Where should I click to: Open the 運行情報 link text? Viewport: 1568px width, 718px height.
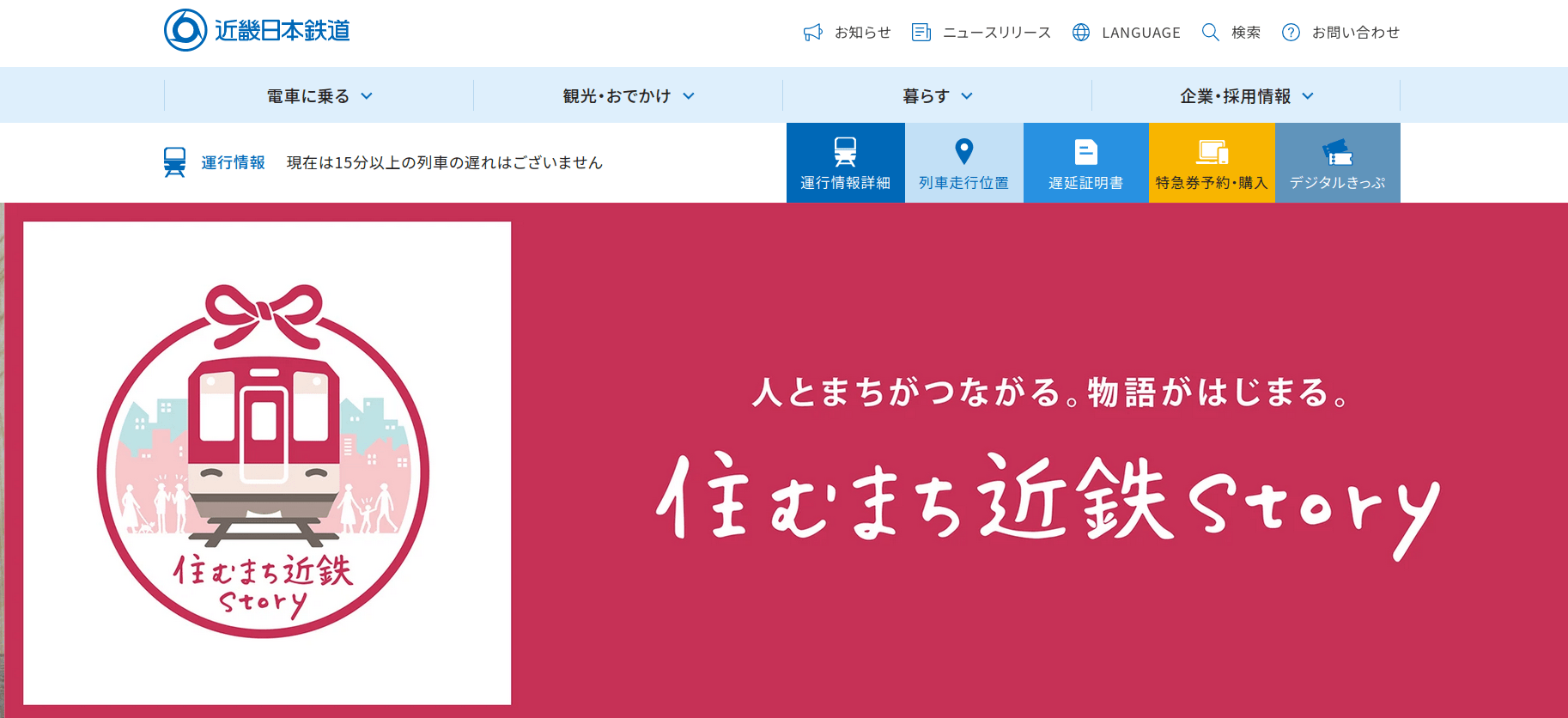coord(233,162)
